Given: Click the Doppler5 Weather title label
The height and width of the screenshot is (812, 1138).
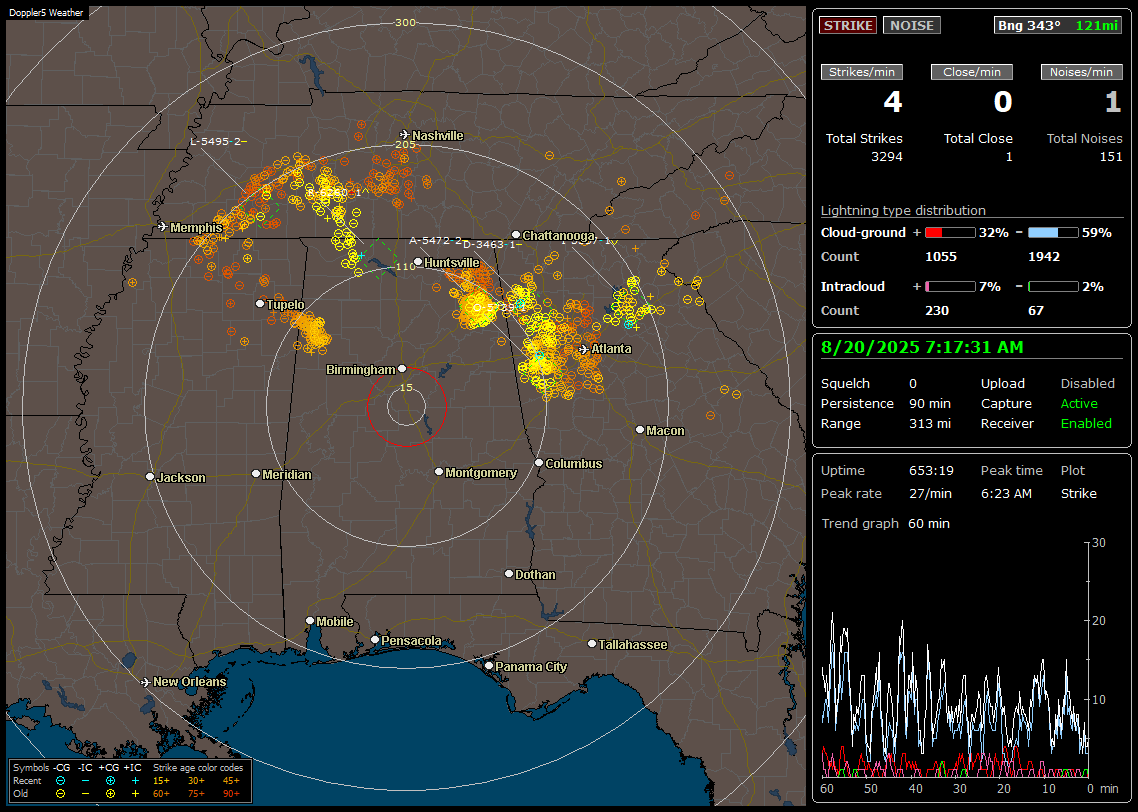Looking at the screenshot, I should click(x=46, y=13).
